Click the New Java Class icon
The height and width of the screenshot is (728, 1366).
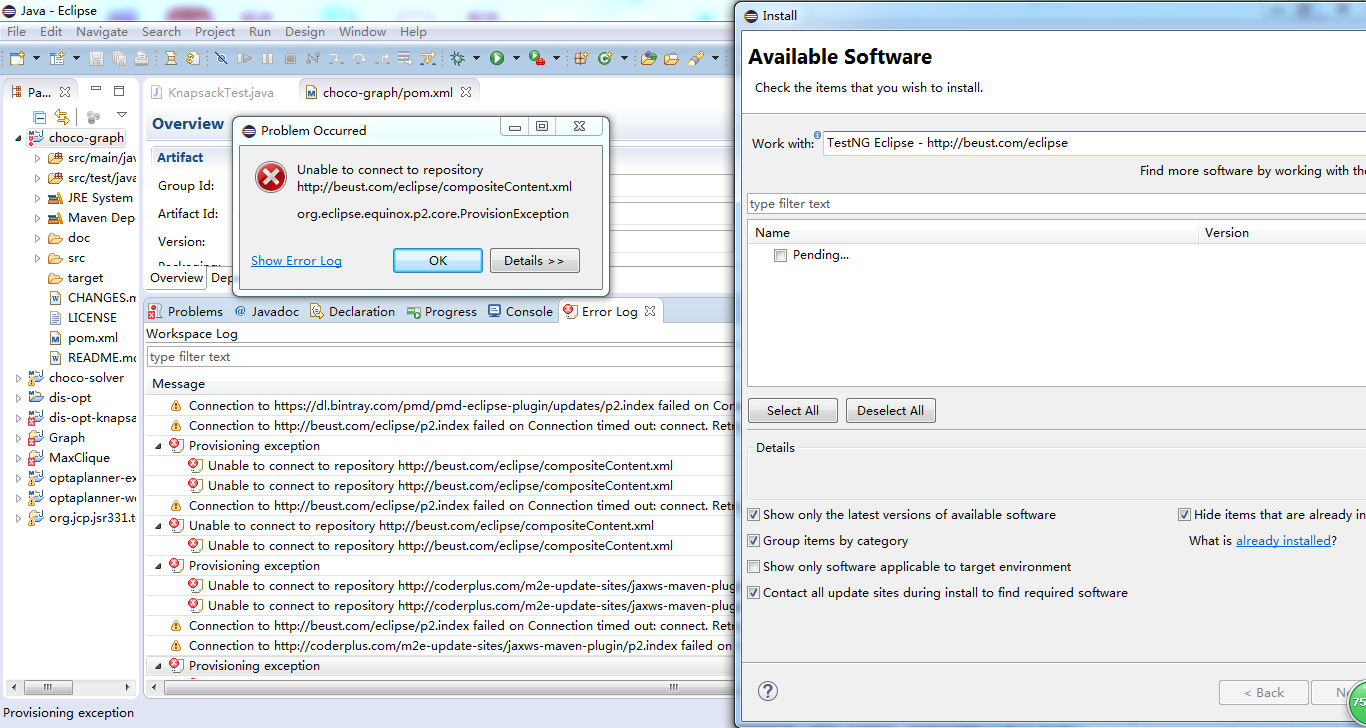605,58
